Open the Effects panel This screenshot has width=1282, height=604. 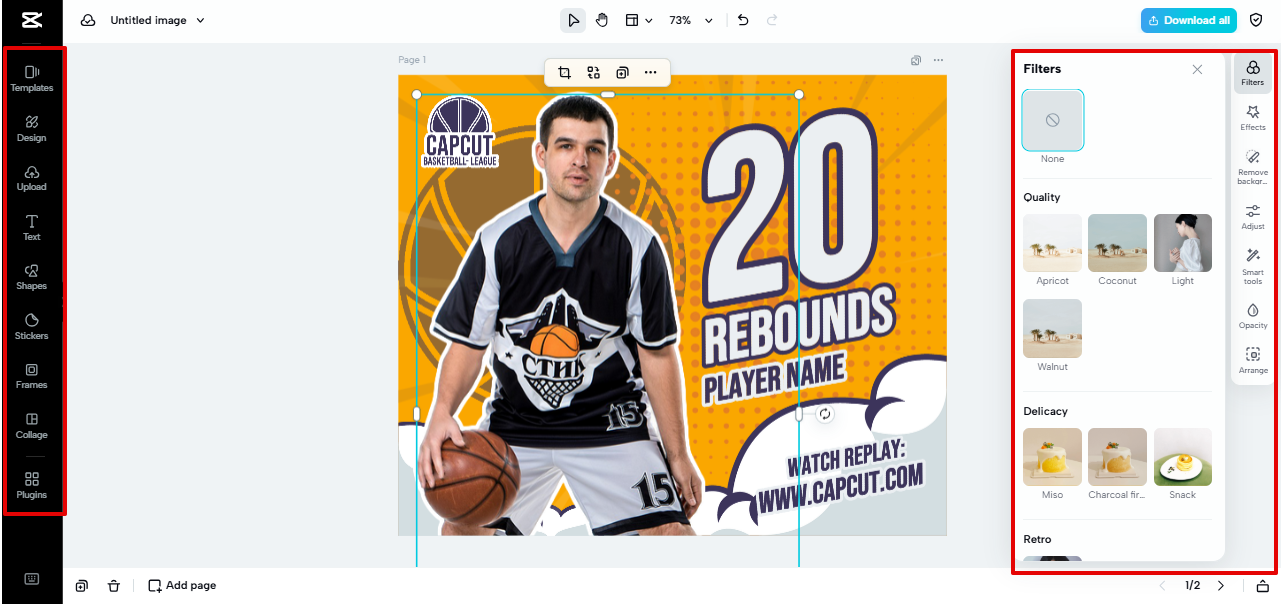pyautogui.click(x=1252, y=119)
